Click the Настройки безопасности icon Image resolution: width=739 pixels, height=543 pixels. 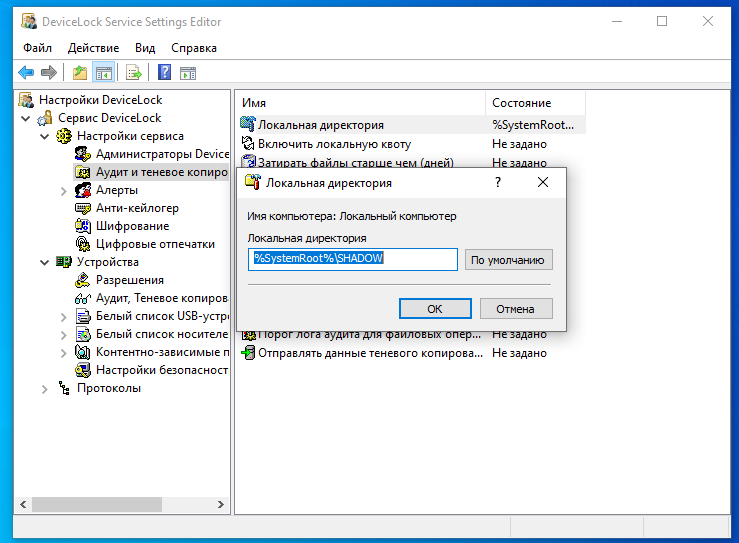[83, 370]
